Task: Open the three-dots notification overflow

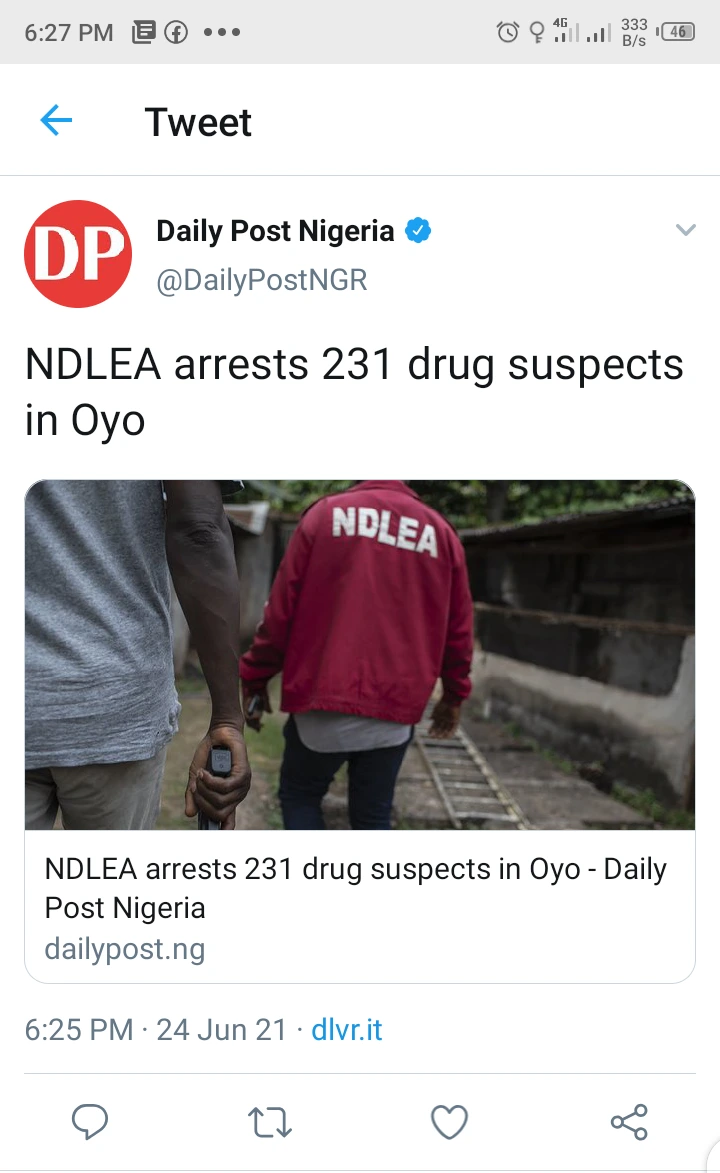Action: click(x=222, y=32)
